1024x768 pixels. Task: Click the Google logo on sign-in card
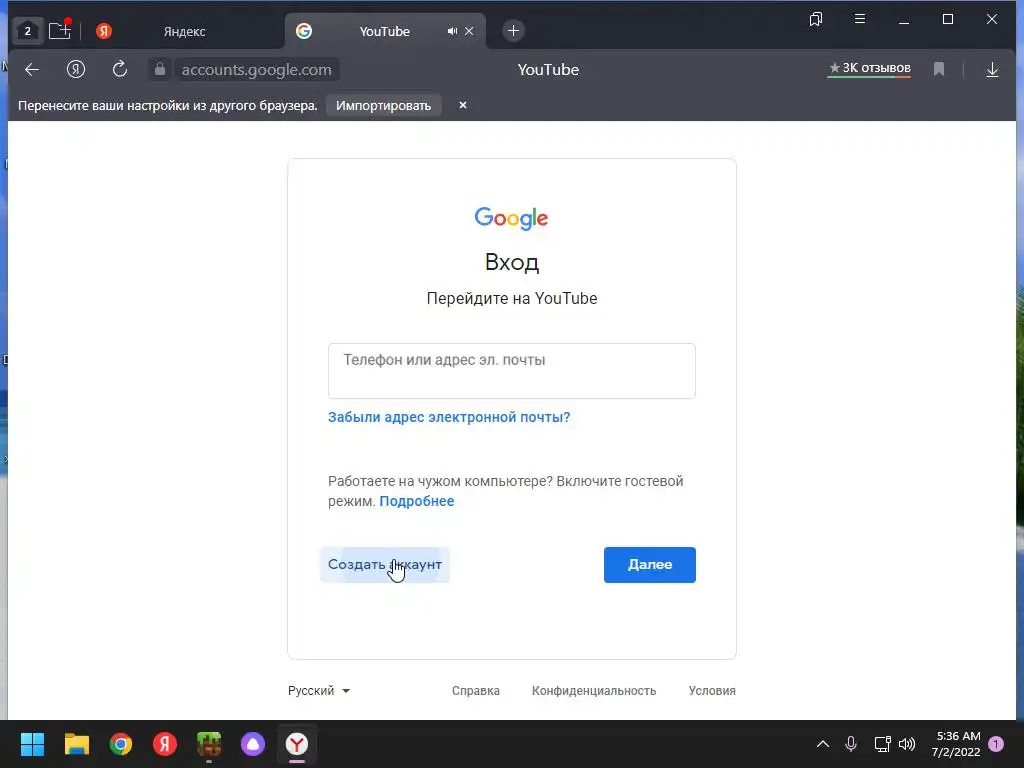click(x=511, y=218)
